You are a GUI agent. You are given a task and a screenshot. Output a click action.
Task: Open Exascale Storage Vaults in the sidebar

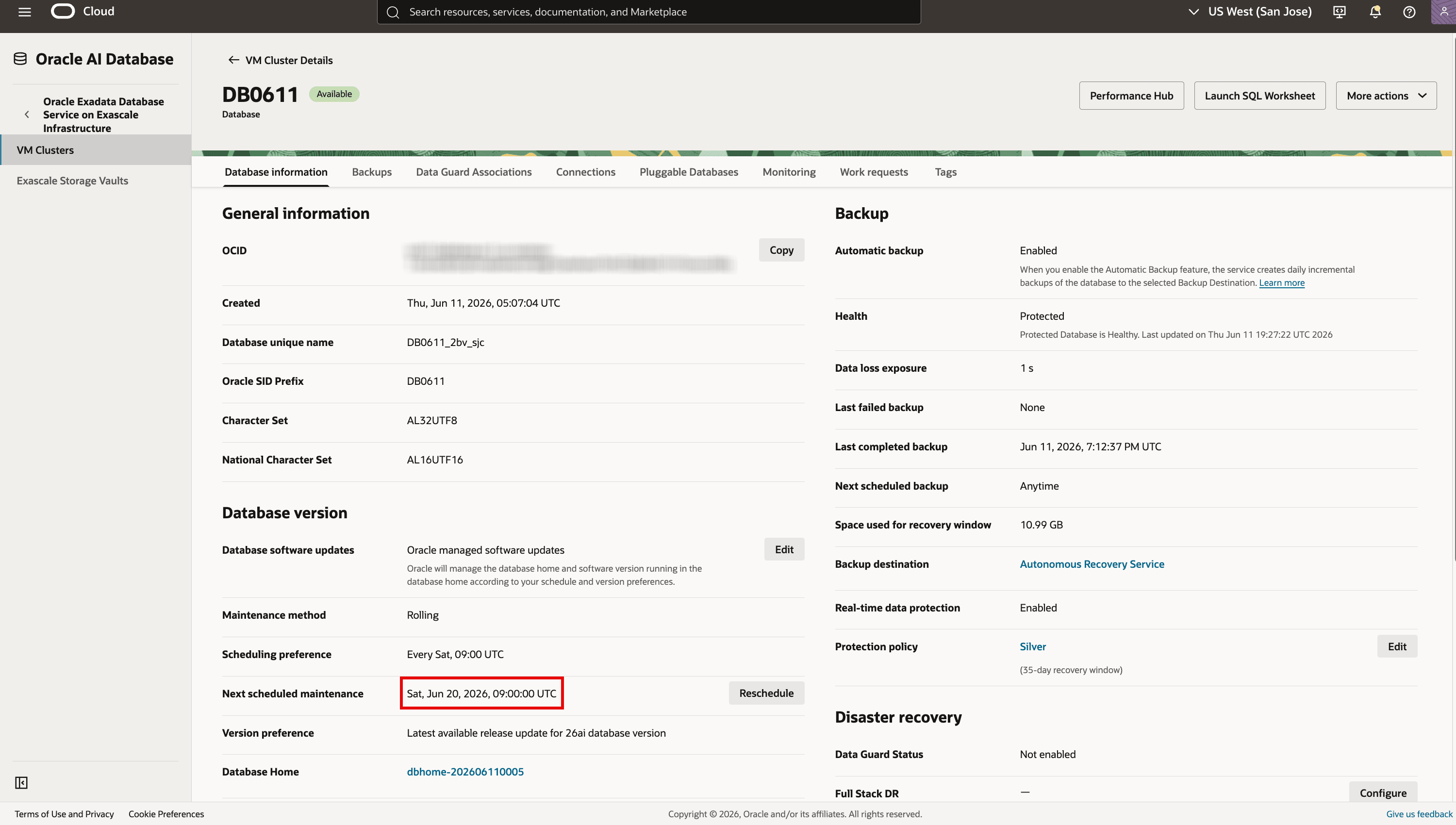click(x=72, y=180)
